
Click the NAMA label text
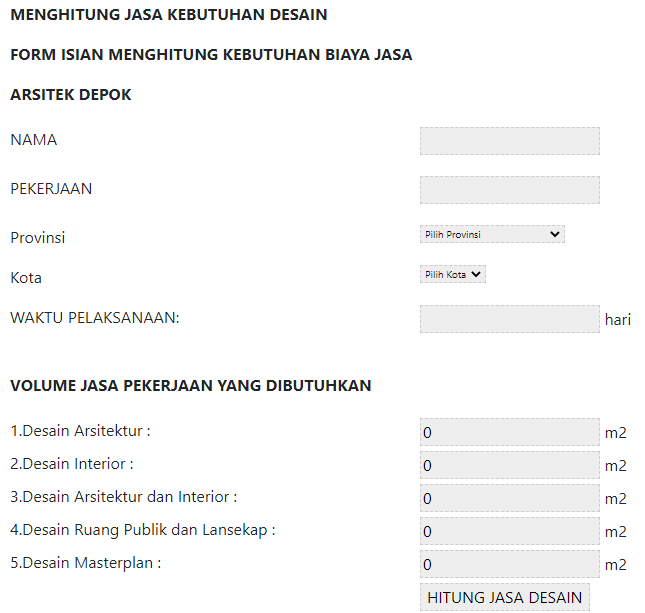pos(34,140)
